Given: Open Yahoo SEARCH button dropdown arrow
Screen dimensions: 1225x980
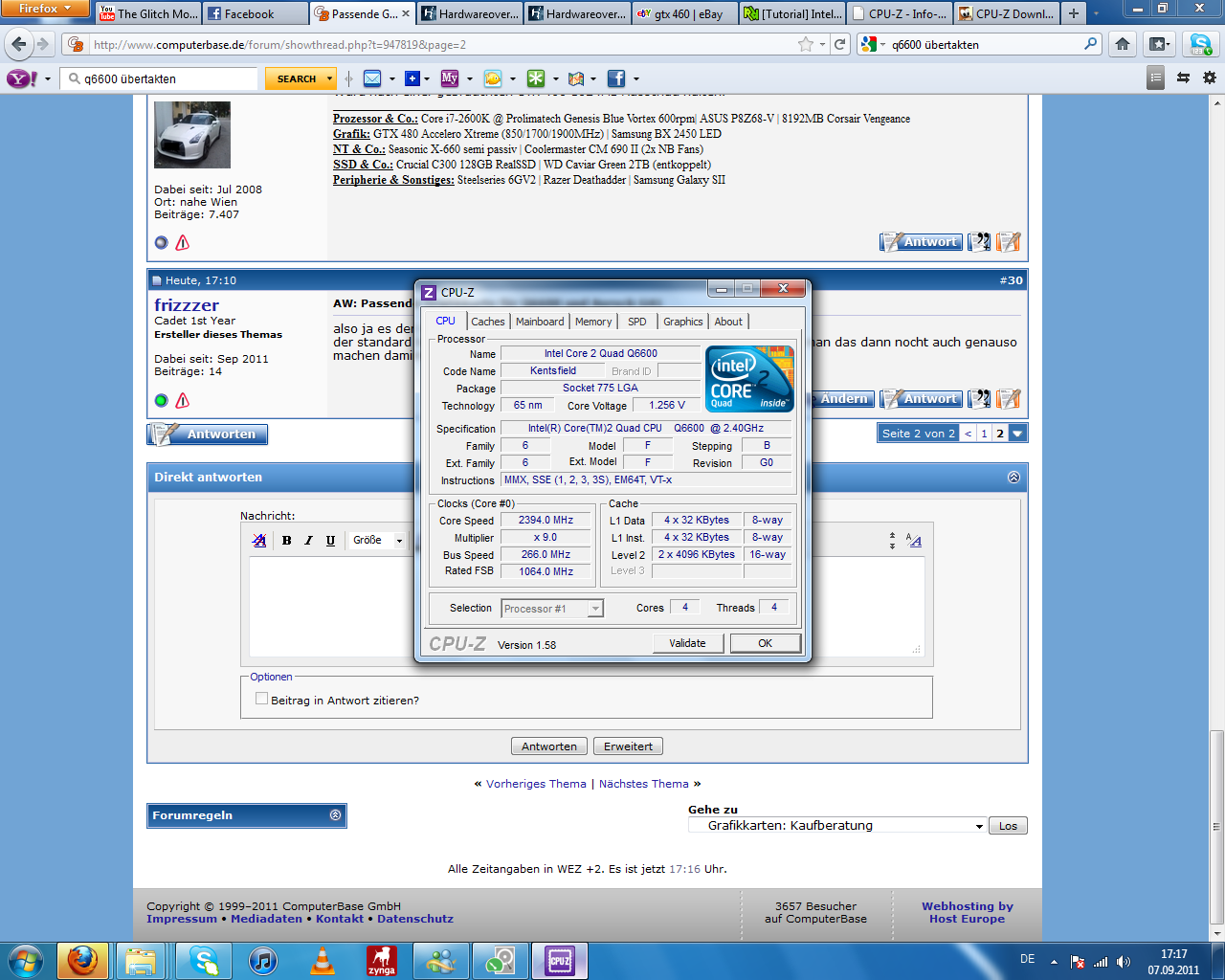Looking at the screenshot, I should coord(330,78).
